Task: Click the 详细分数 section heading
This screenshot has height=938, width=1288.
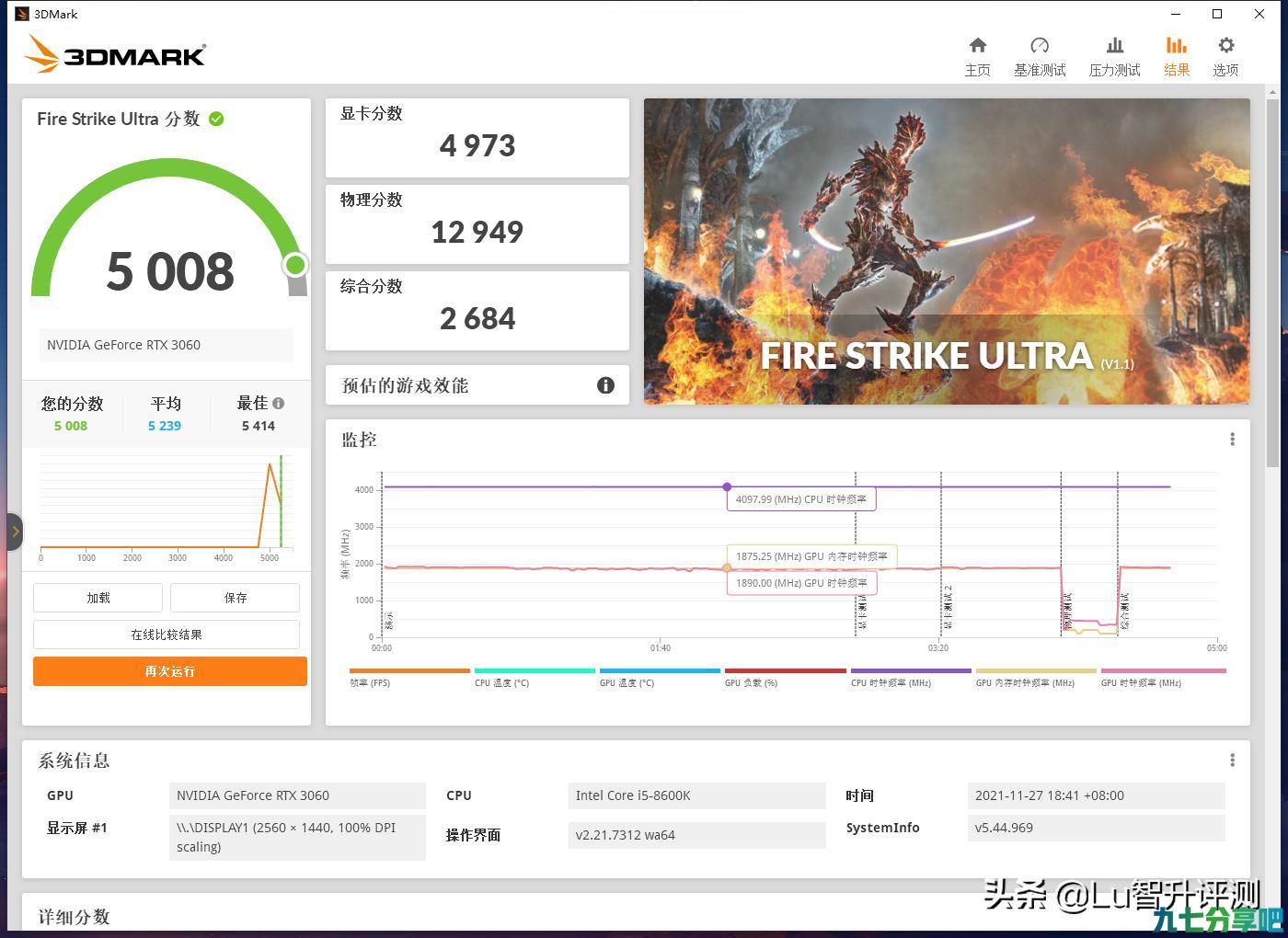Action: (74, 917)
